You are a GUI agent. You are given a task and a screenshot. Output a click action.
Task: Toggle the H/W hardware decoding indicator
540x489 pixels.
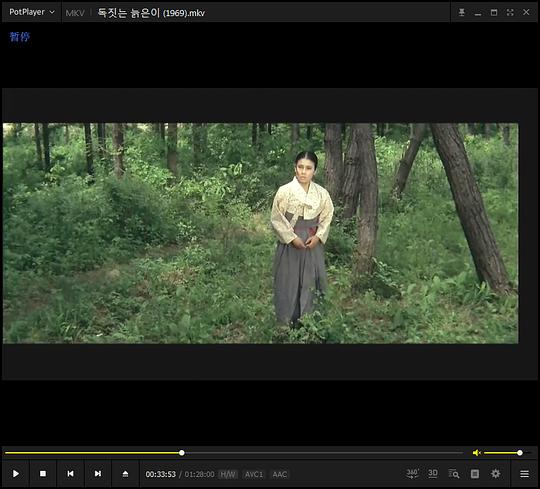tap(228, 474)
